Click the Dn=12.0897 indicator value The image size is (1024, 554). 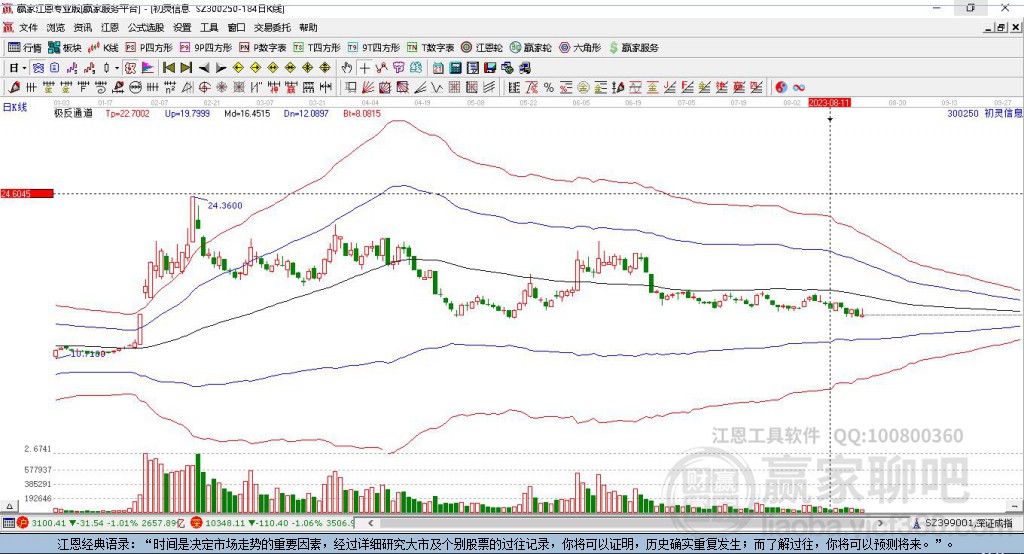[x=306, y=113]
